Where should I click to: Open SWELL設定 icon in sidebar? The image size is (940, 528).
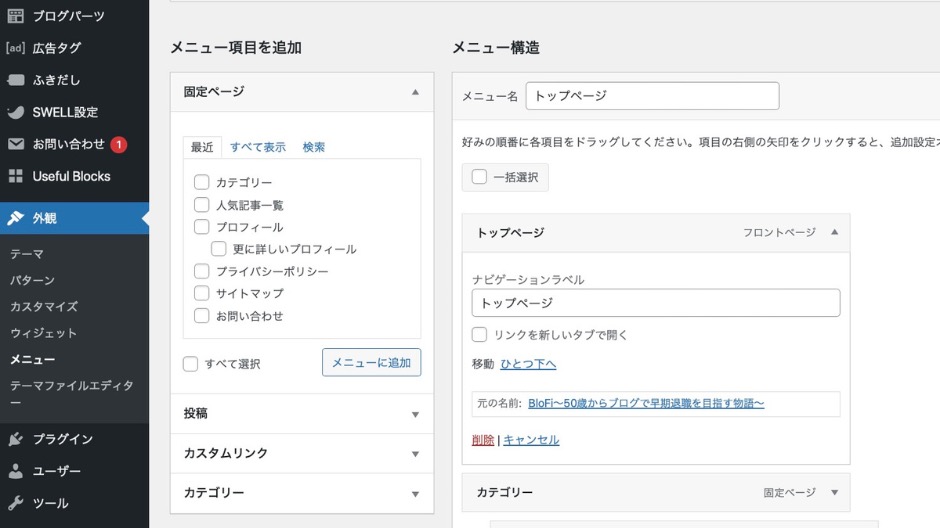(16, 112)
